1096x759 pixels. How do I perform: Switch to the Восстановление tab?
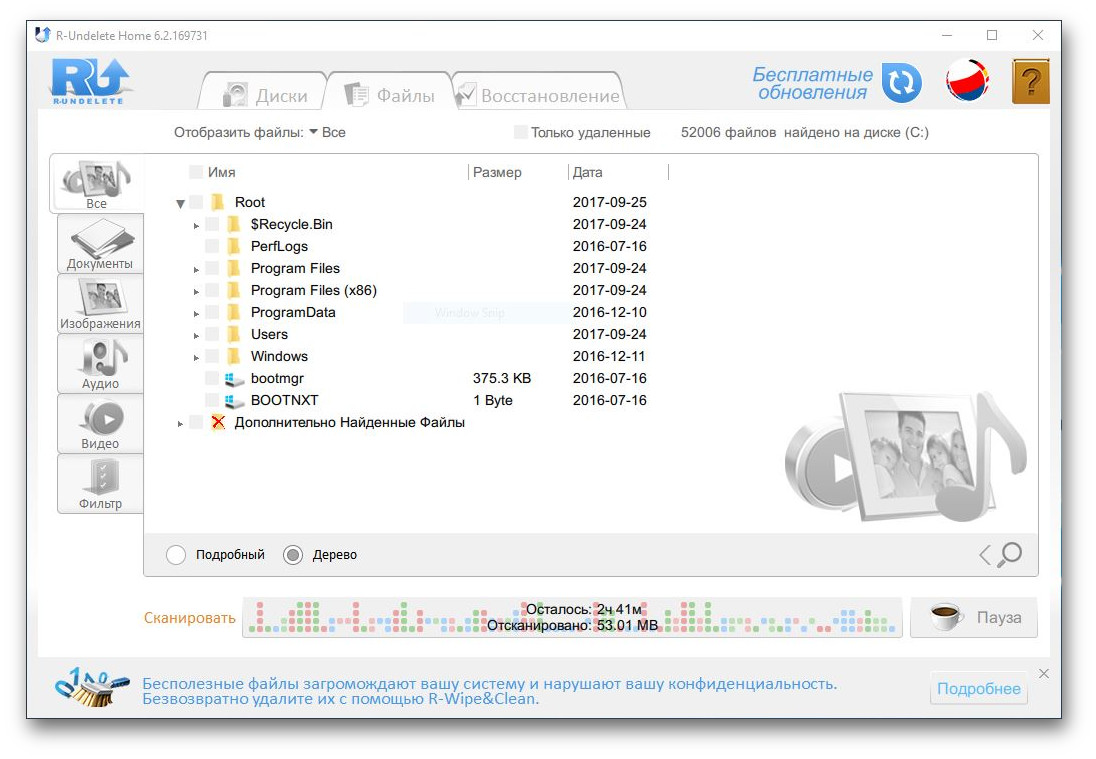click(x=538, y=95)
